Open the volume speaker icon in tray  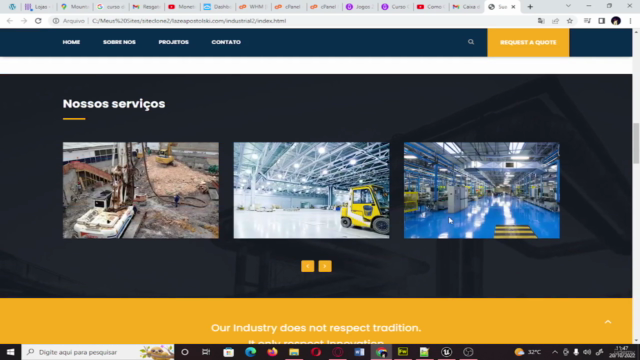click(587, 352)
